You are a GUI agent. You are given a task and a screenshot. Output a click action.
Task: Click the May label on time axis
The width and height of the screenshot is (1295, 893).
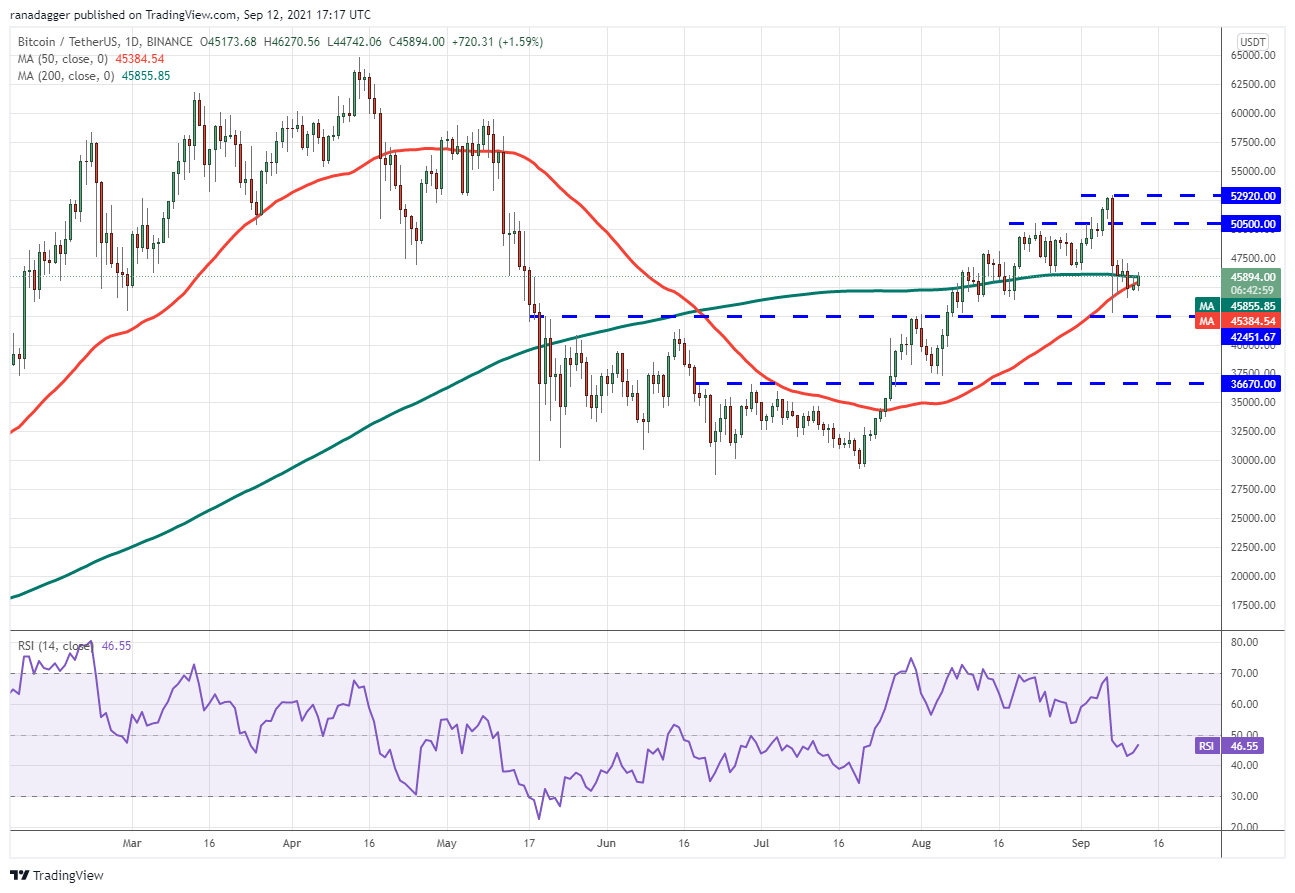click(x=446, y=843)
